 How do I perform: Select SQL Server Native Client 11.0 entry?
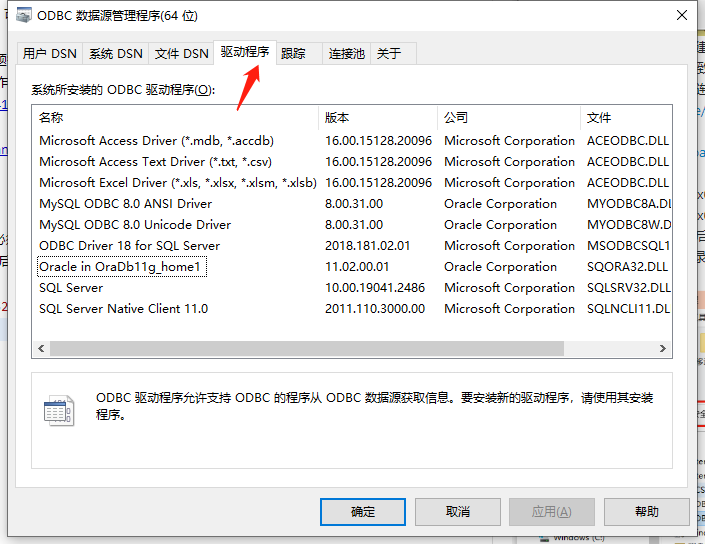coord(123,309)
